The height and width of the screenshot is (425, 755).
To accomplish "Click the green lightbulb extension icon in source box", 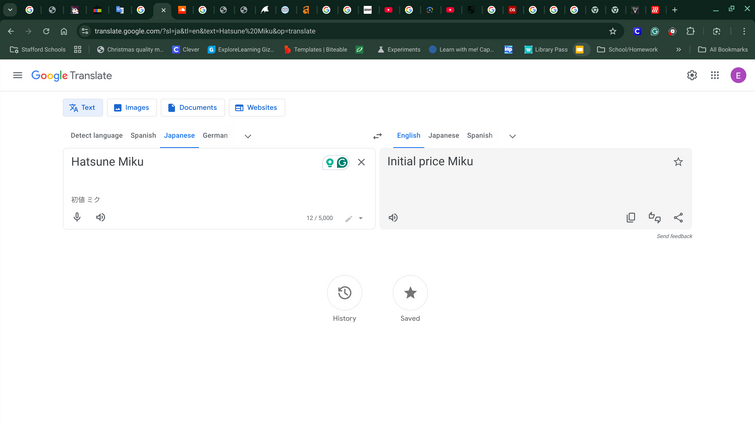I will pos(330,163).
